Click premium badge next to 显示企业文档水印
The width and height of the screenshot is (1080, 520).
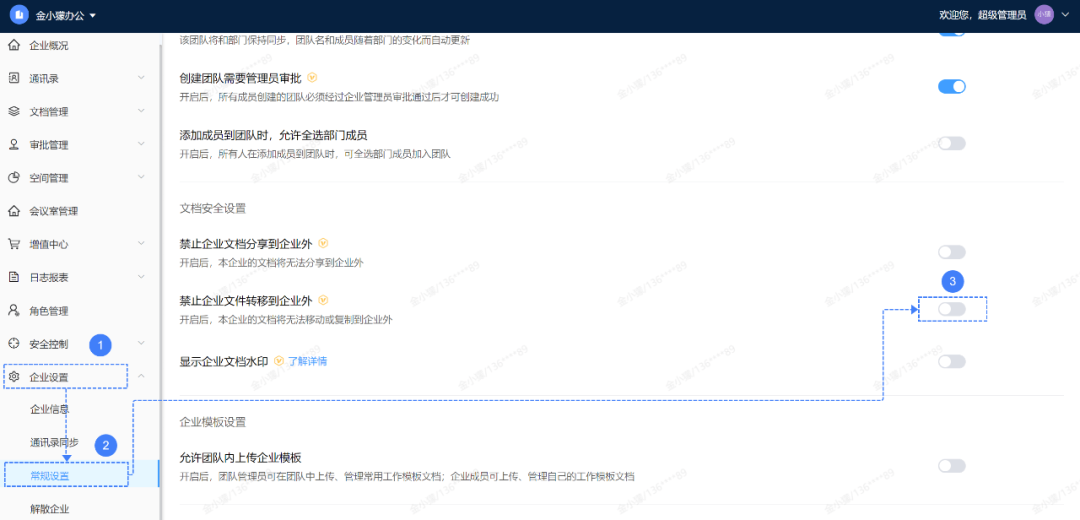coord(279,361)
